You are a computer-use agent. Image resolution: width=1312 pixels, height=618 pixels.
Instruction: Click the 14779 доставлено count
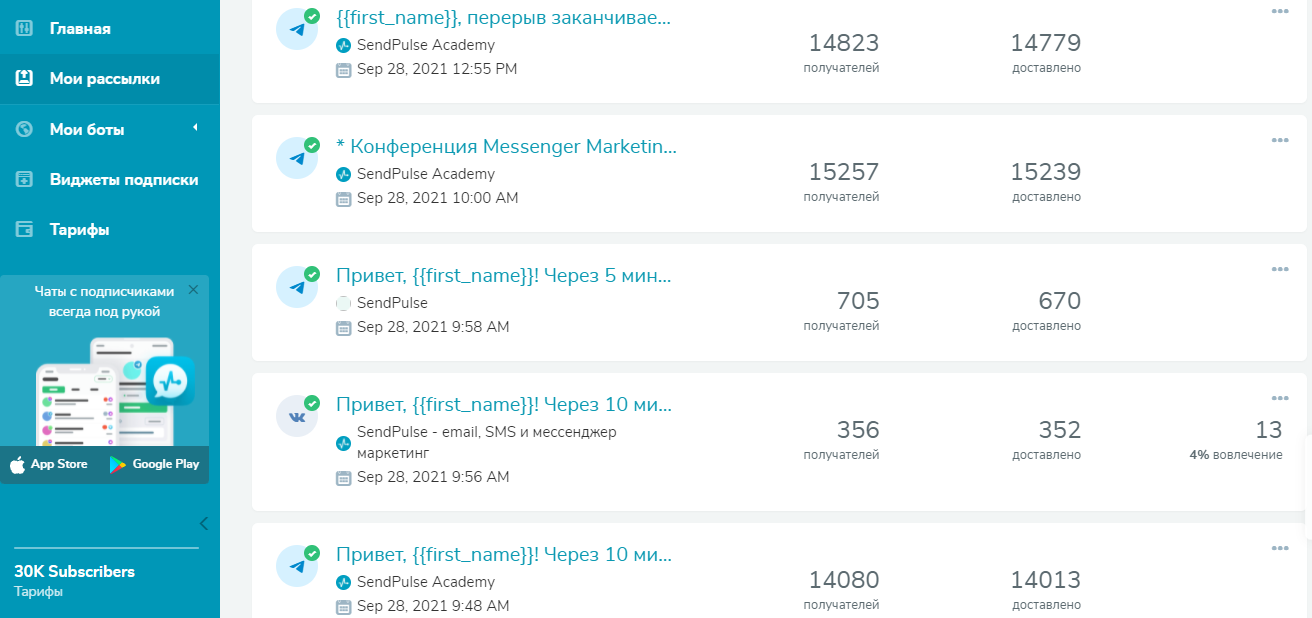(x=1045, y=43)
